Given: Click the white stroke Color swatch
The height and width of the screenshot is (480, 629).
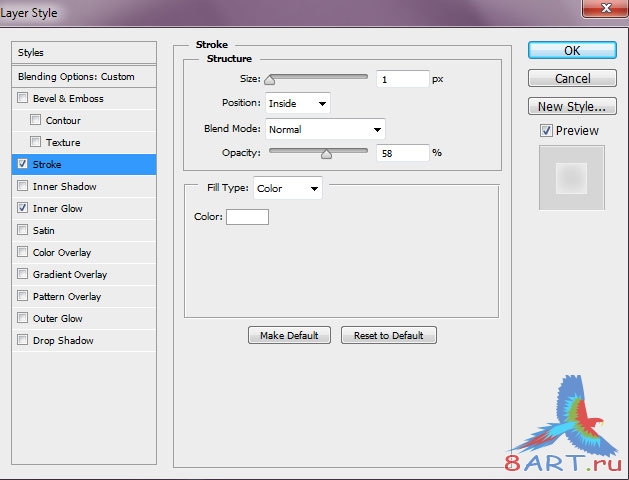Looking at the screenshot, I should pos(247,217).
